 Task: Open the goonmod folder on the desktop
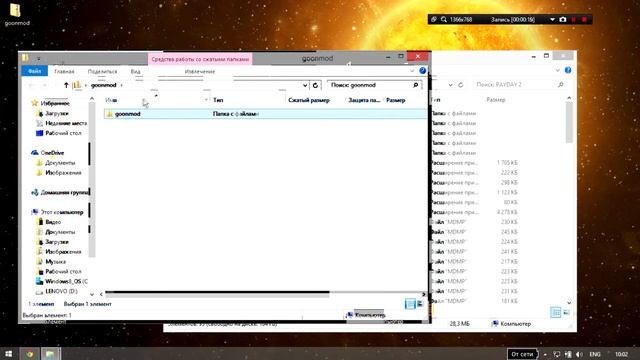pos(16,14)
